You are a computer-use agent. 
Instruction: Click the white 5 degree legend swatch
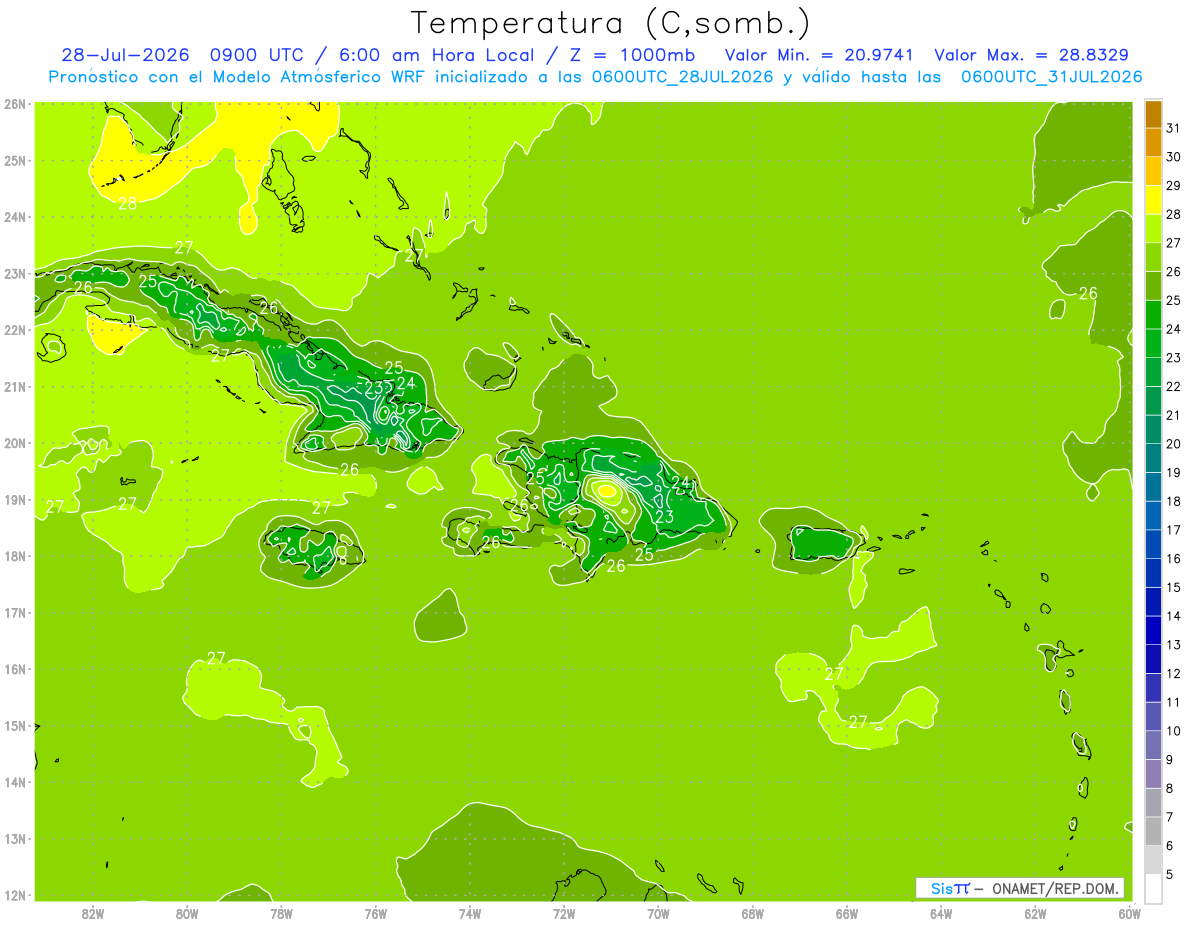1153,888
